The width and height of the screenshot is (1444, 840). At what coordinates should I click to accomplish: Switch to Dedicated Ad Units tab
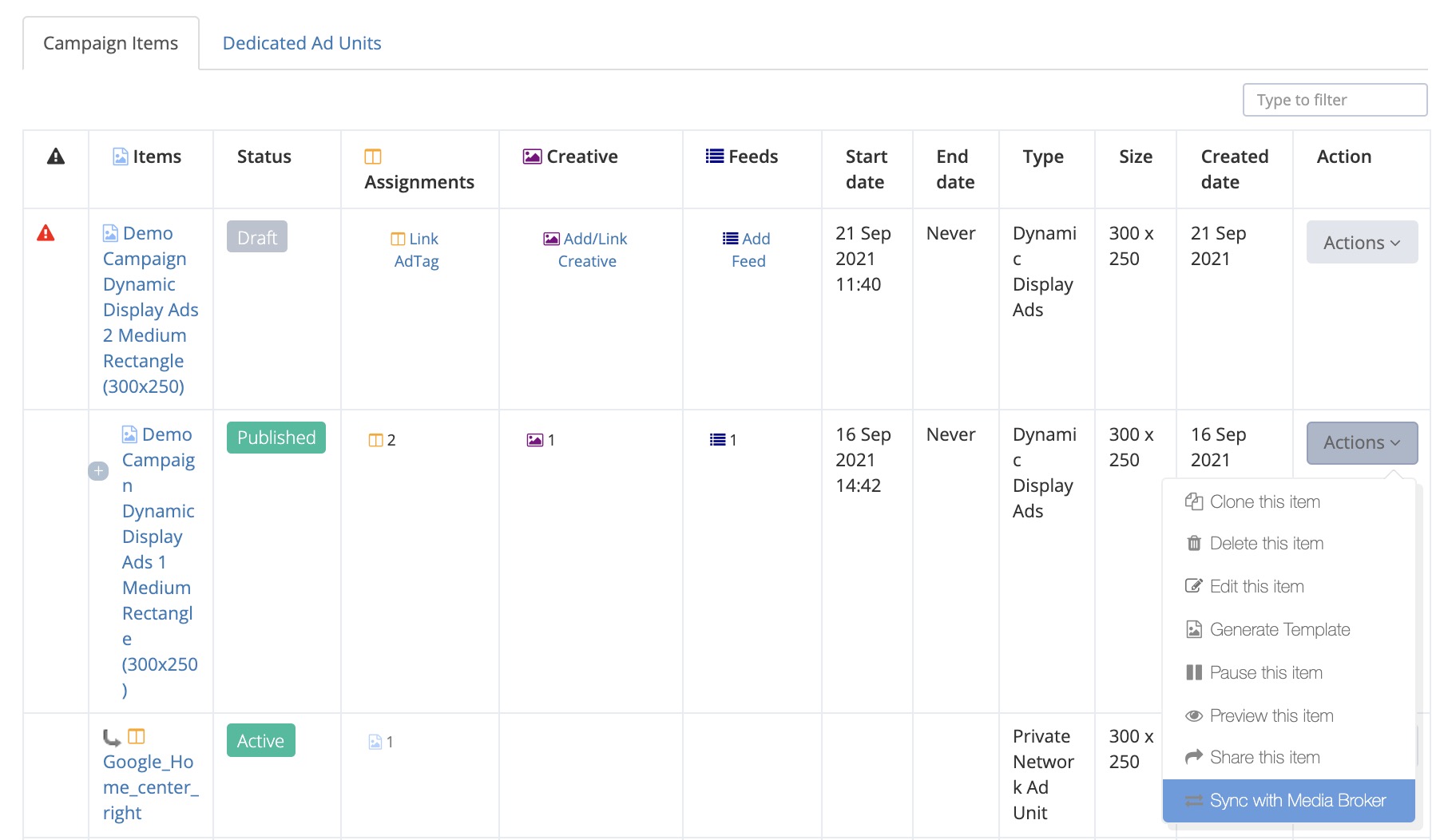pyautogui.click(x=302, y=43)
